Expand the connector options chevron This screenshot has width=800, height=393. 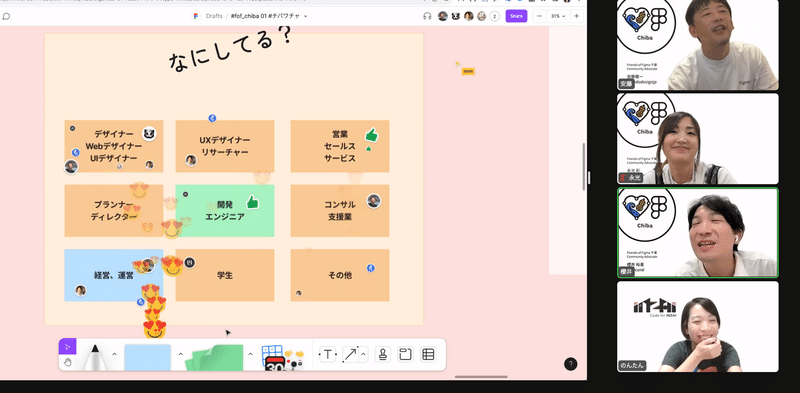point(364,354)
